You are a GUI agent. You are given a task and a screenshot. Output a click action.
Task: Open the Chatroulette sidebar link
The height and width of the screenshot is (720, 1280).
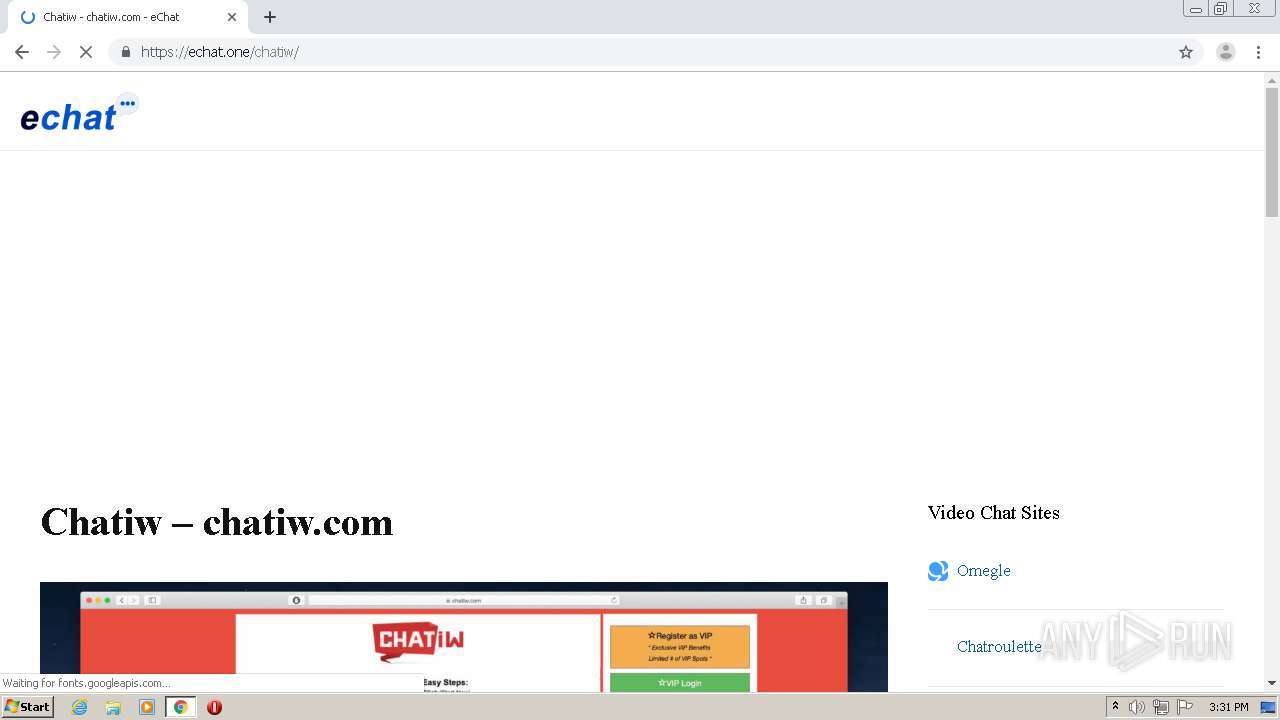(x=999, y=647)
